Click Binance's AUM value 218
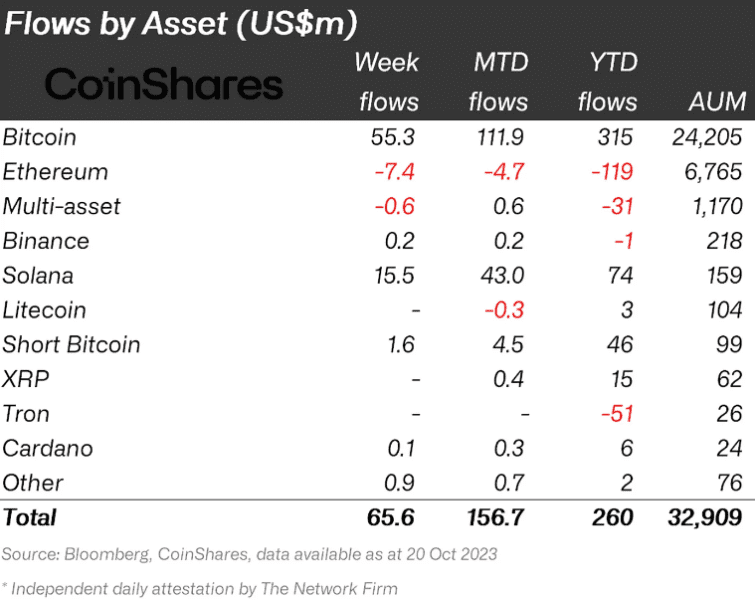Viewport: 755px width, 600px height. [x=724, y=241]
